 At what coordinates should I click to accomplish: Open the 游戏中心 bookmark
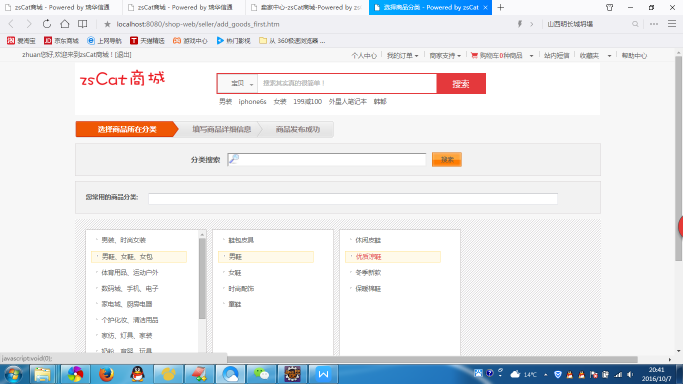190,40
